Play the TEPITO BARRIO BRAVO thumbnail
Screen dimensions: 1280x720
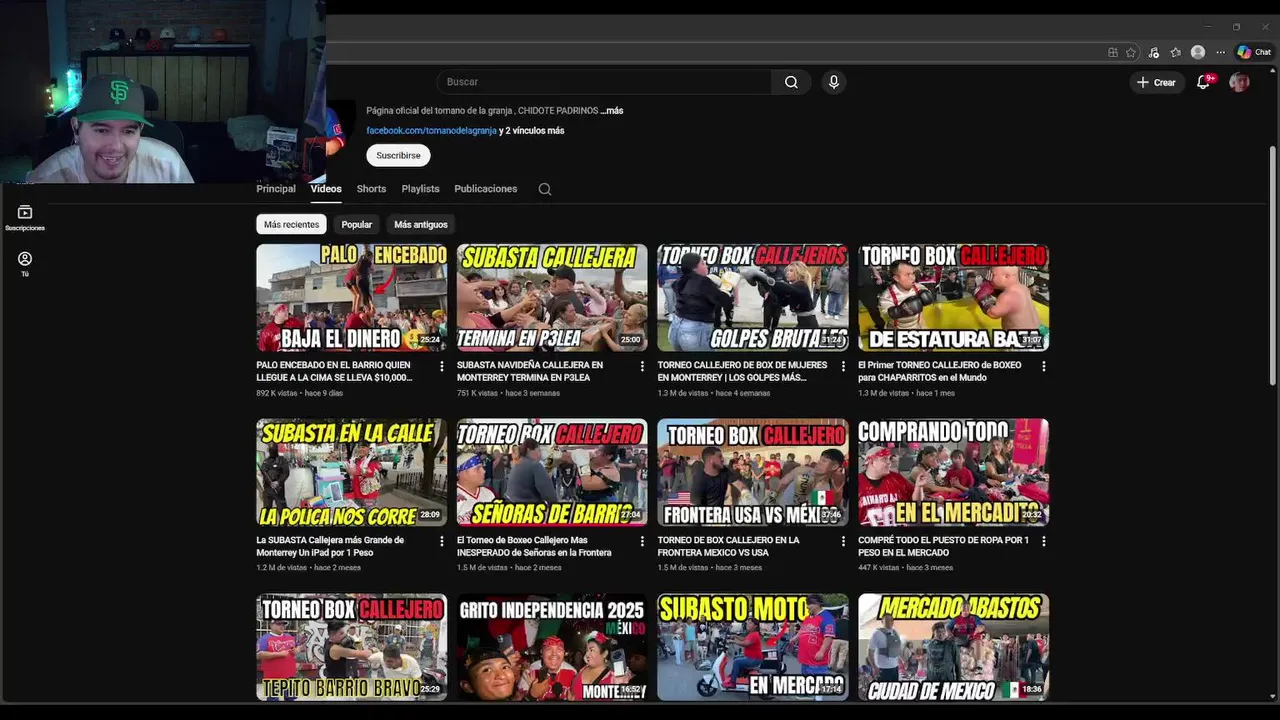click(352, 647)
